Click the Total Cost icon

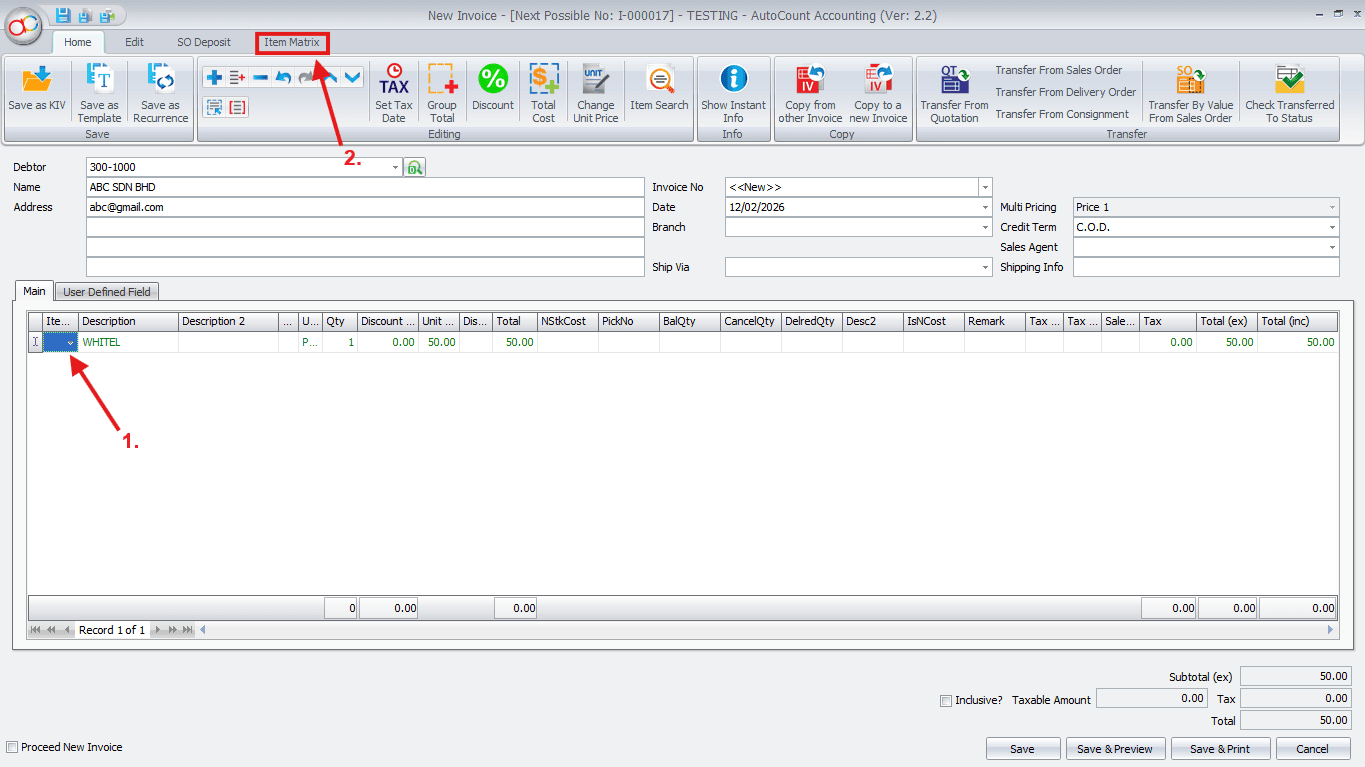click(x=543, y=81)
